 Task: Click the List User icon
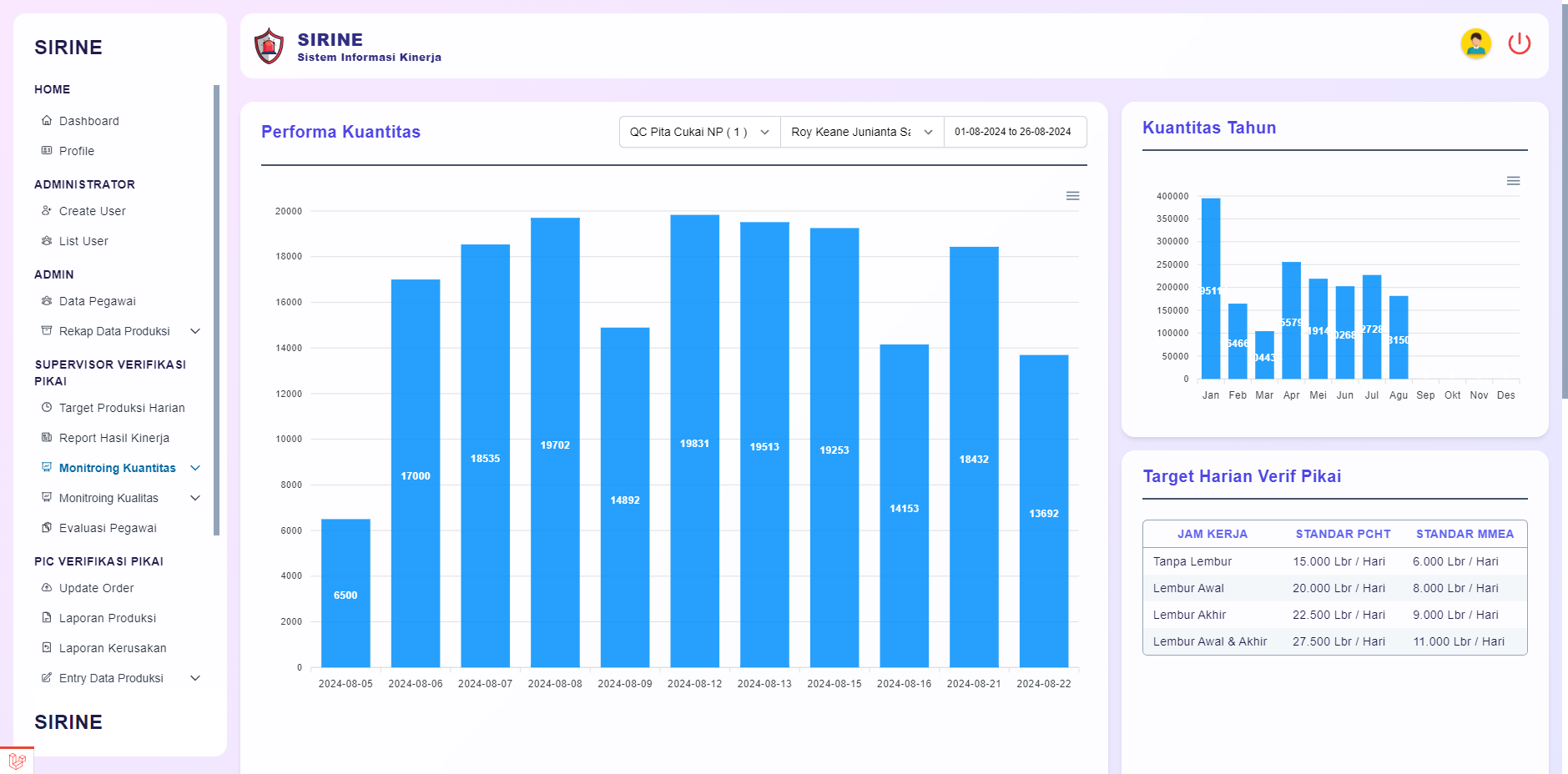(x=47, y=240)
